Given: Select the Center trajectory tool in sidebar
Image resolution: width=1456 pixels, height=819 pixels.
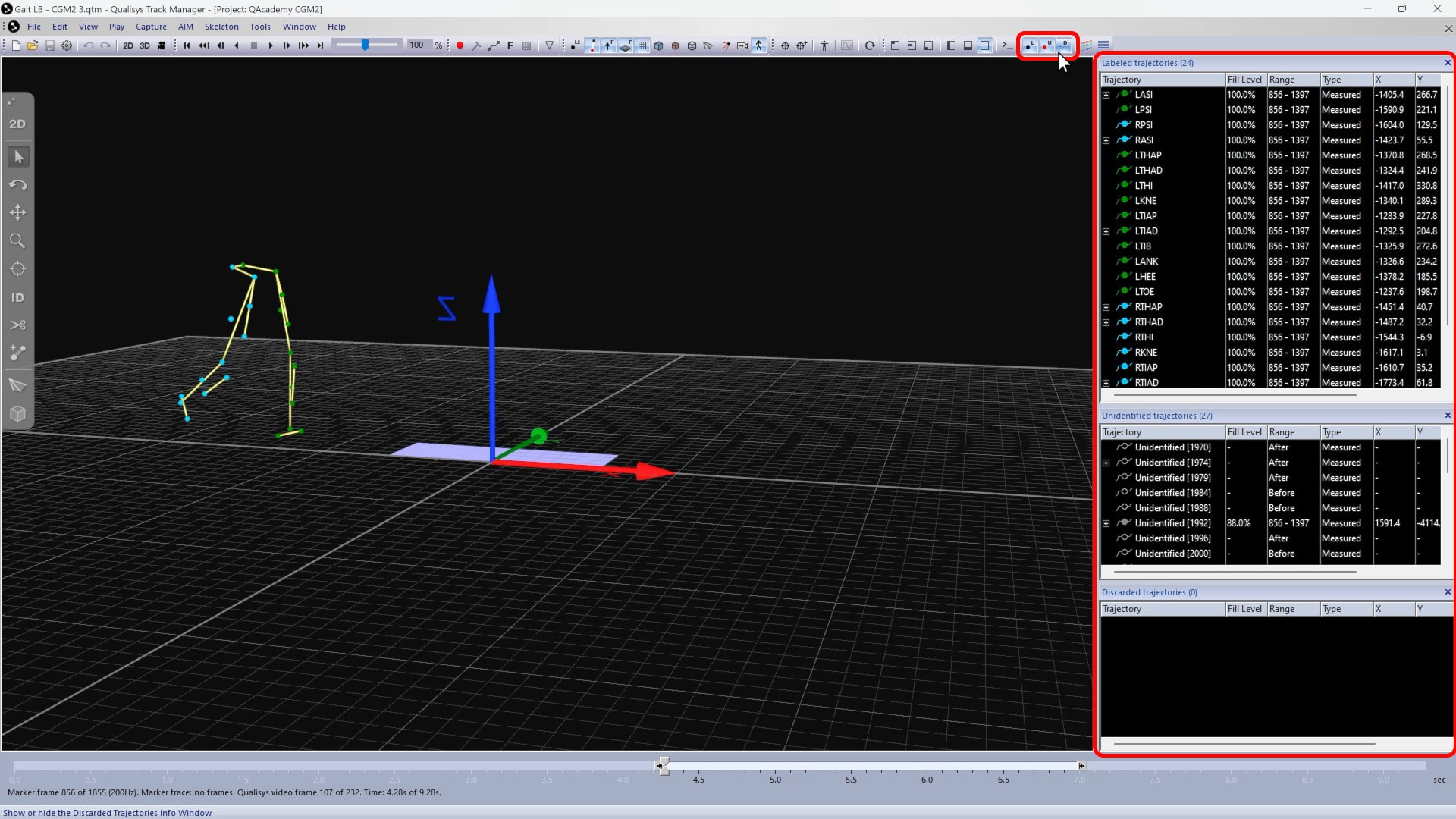Looking at the screenshot, I should coord(18,269).
